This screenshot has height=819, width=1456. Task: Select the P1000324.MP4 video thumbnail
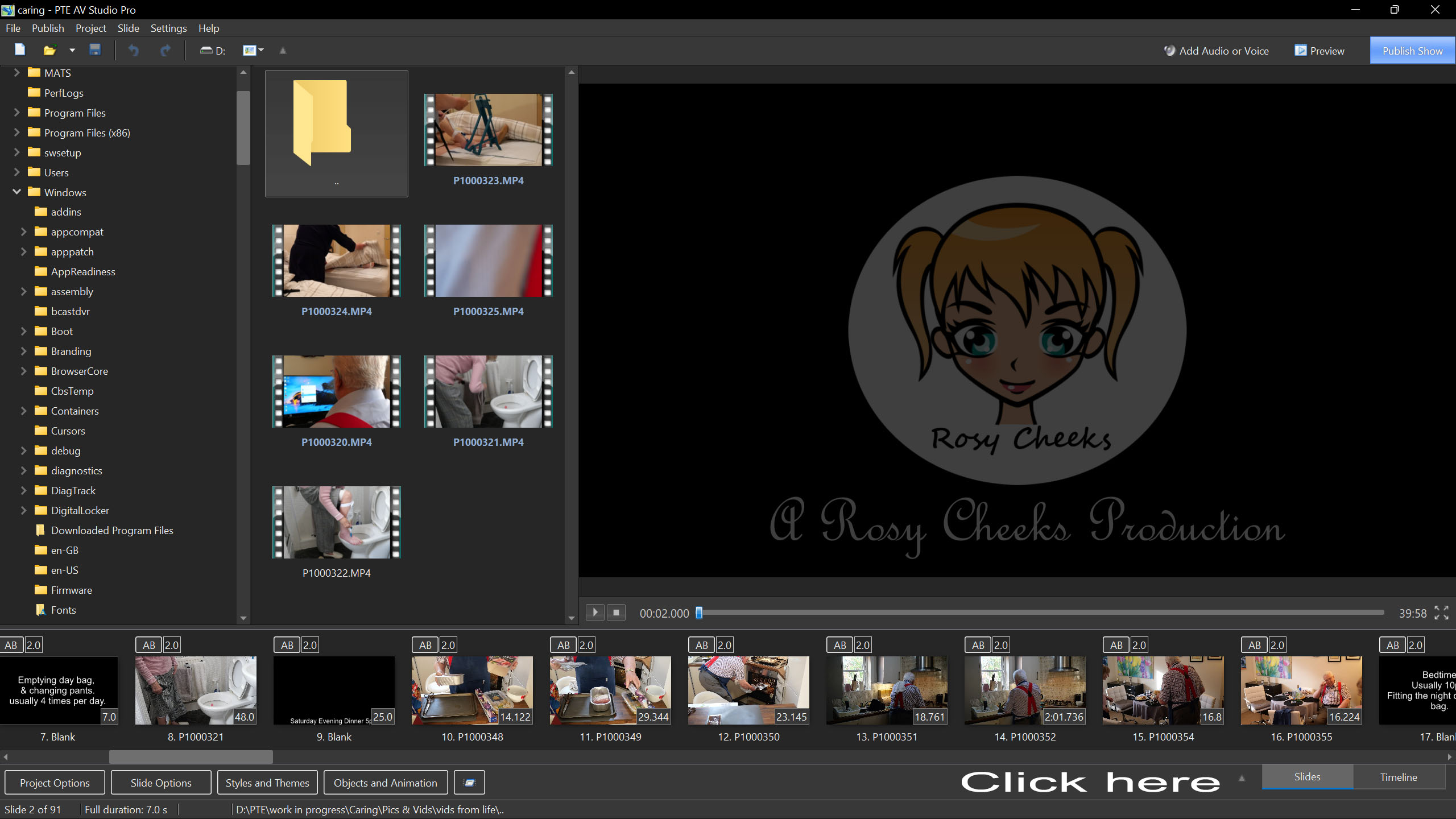pyautogui.click(x=337, y=261)
